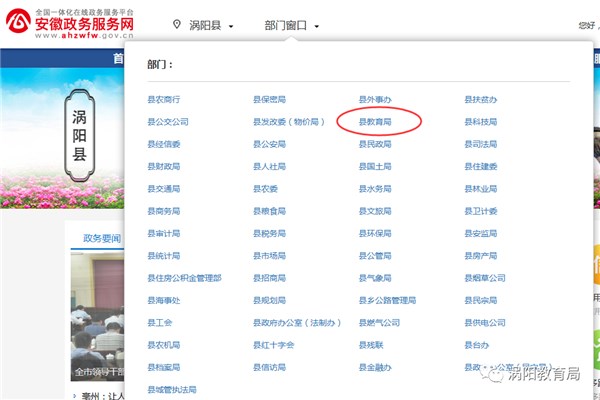Select the 县扶贫办 department

click(x=480, y=100)
